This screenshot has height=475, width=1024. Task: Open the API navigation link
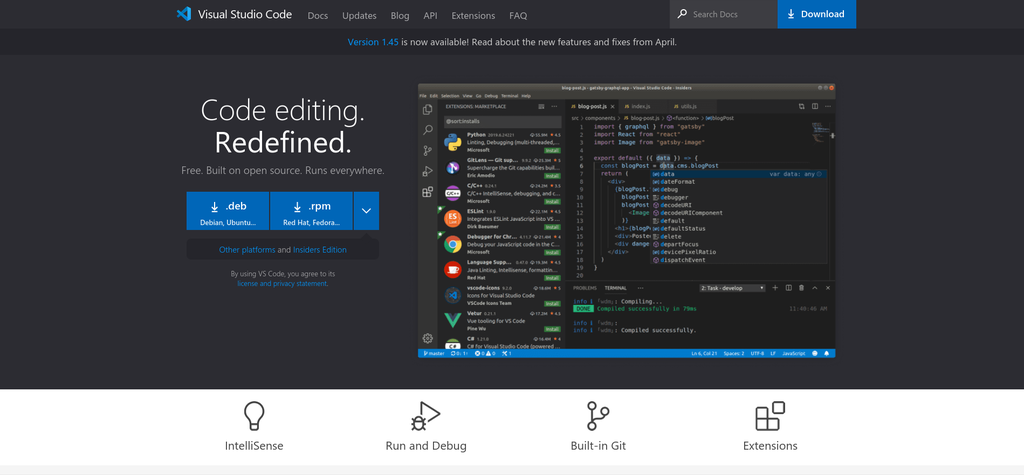point(430,16)
